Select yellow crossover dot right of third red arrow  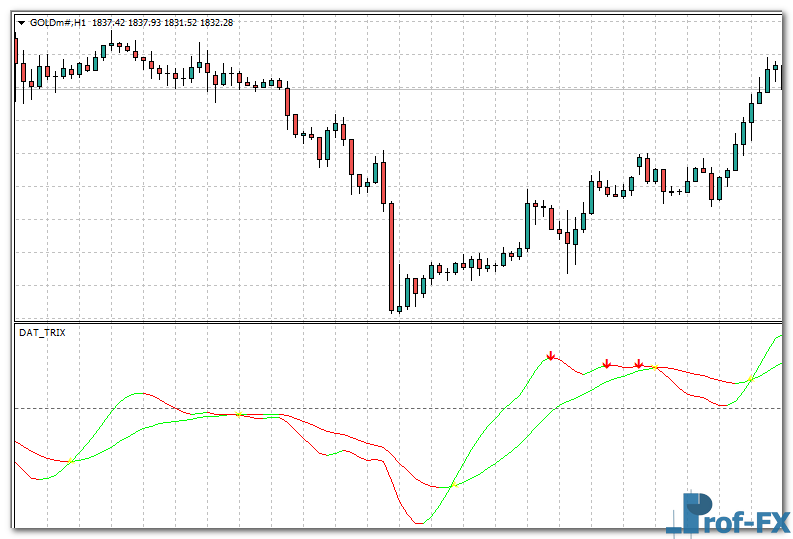click(655, 369)
